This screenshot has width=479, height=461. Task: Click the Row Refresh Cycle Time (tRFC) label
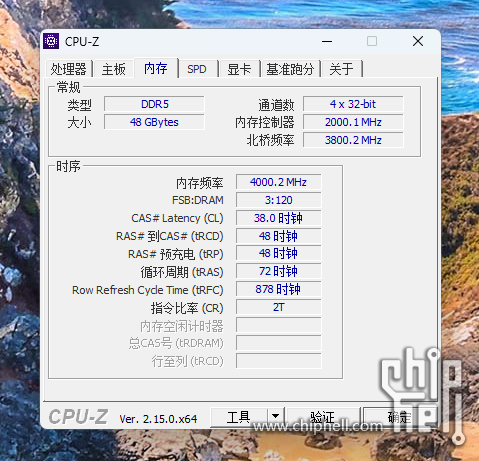[x=148, y=290]
